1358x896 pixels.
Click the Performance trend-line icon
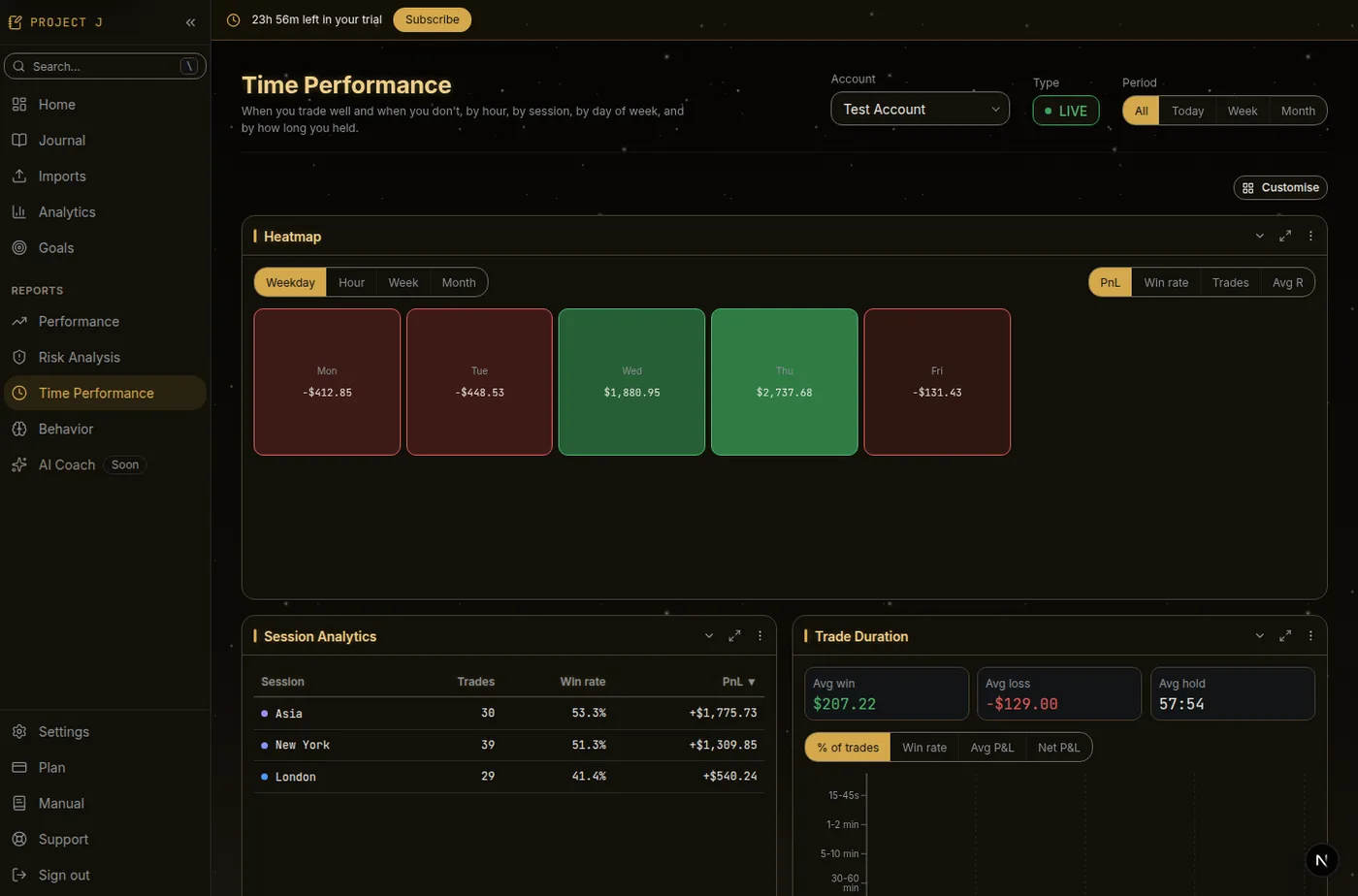[x=19, y=321]
